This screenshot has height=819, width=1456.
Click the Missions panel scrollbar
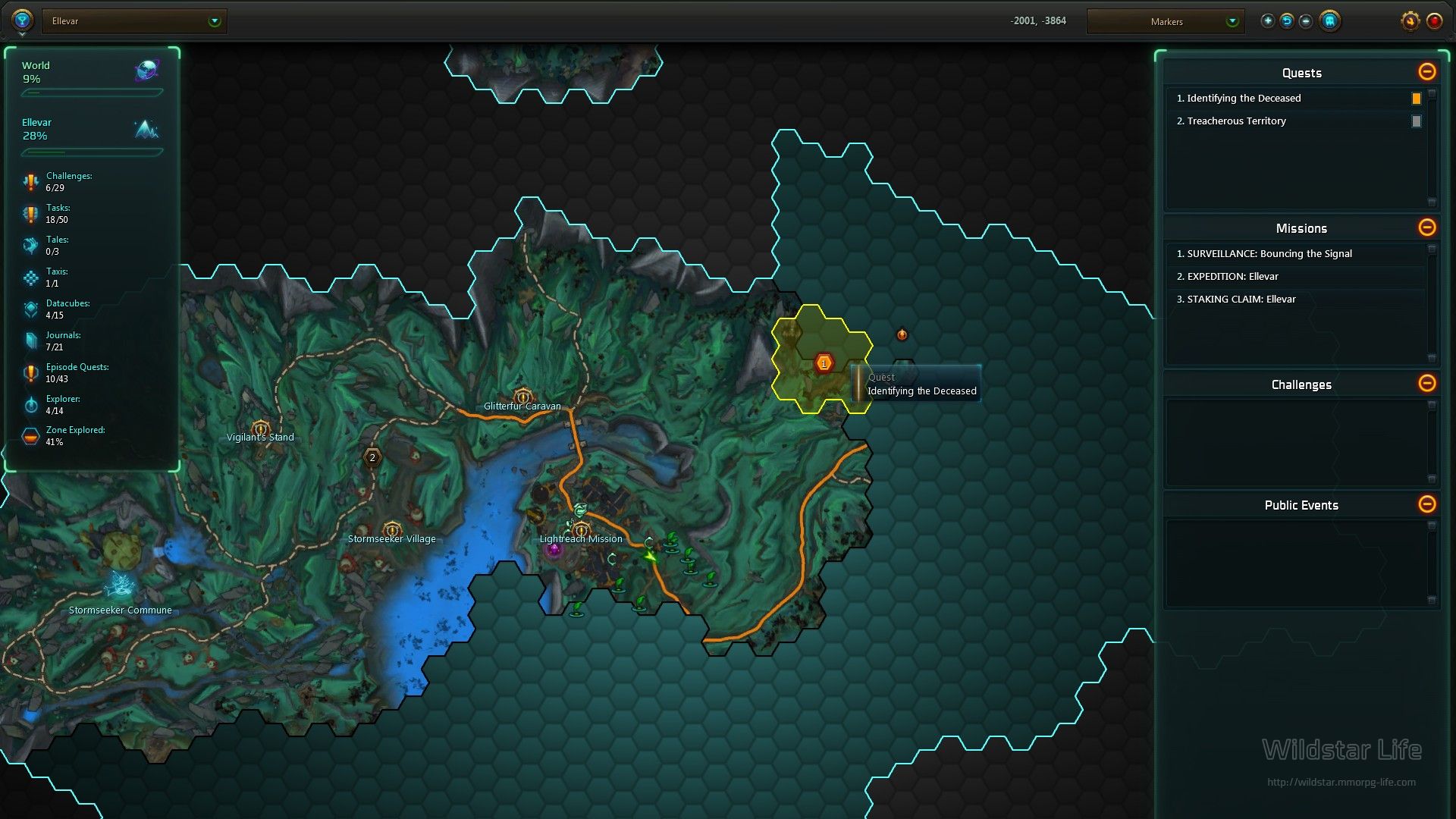point(1432,303)
